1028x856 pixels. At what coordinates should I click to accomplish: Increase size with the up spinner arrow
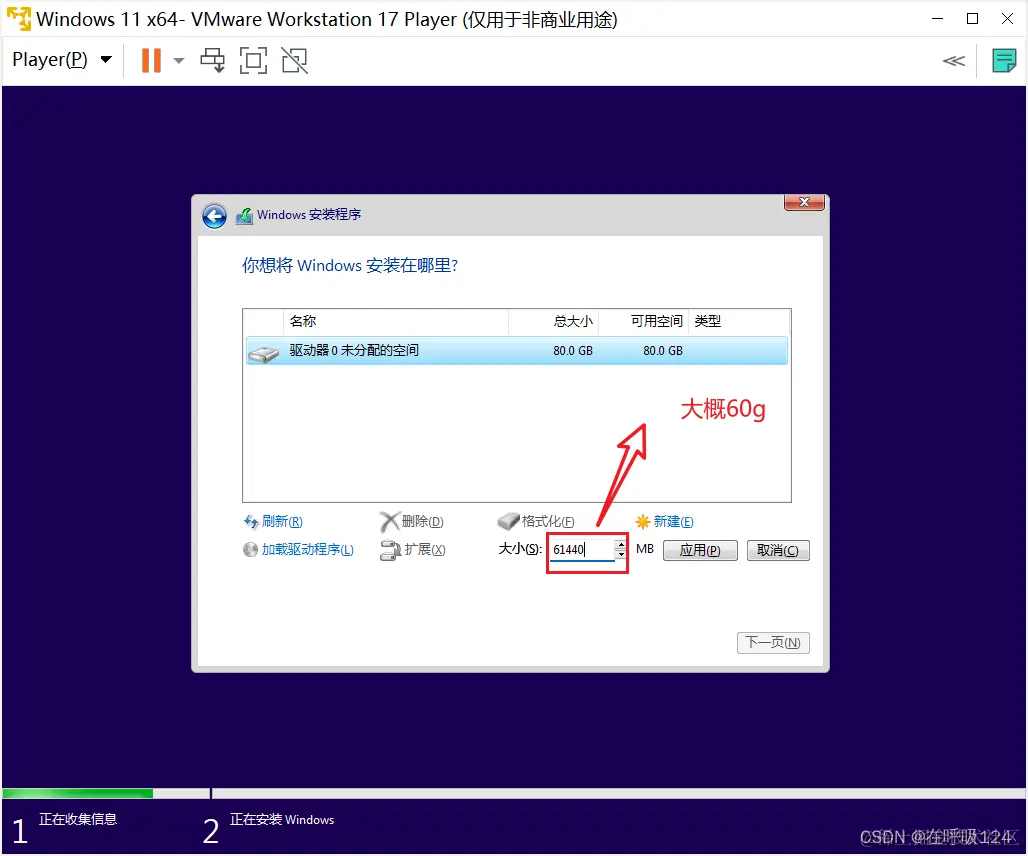tap(621, 545)
